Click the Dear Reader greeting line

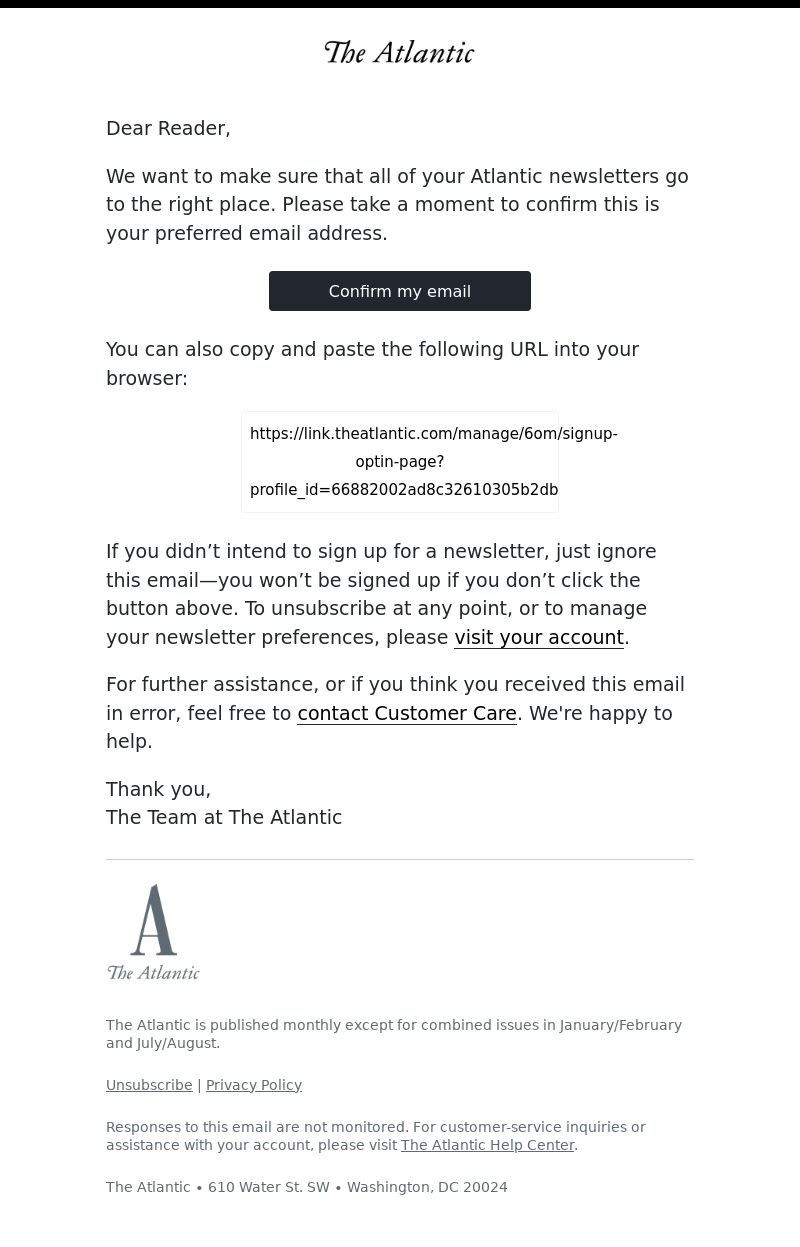168,128
